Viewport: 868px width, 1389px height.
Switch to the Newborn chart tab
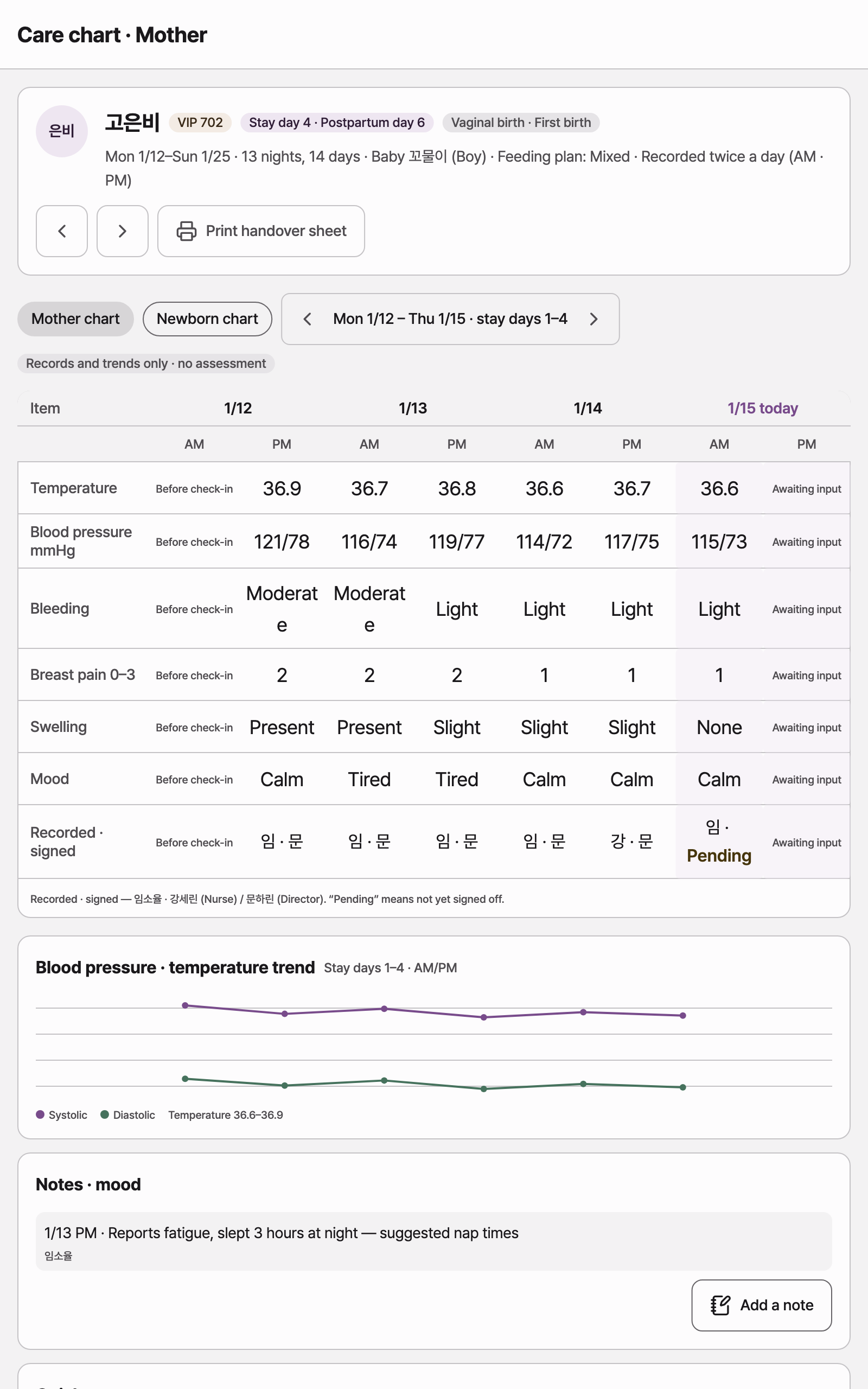pos(207,319)
